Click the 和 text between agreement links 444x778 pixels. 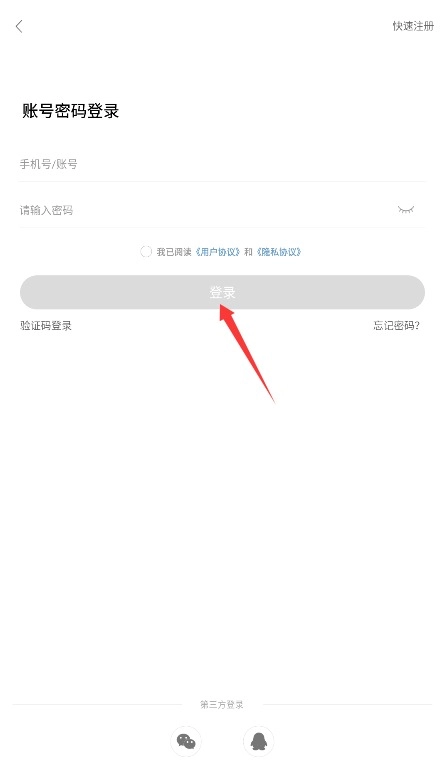point(248,252)
